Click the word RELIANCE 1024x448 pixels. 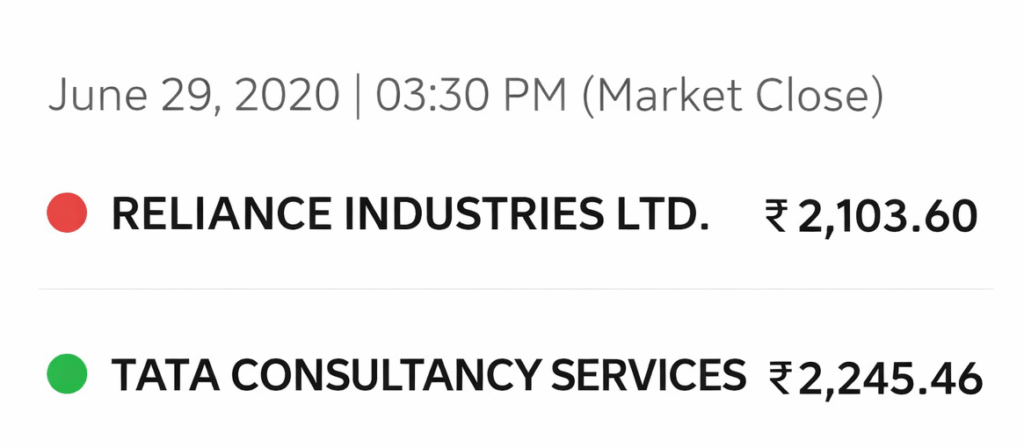202,214
